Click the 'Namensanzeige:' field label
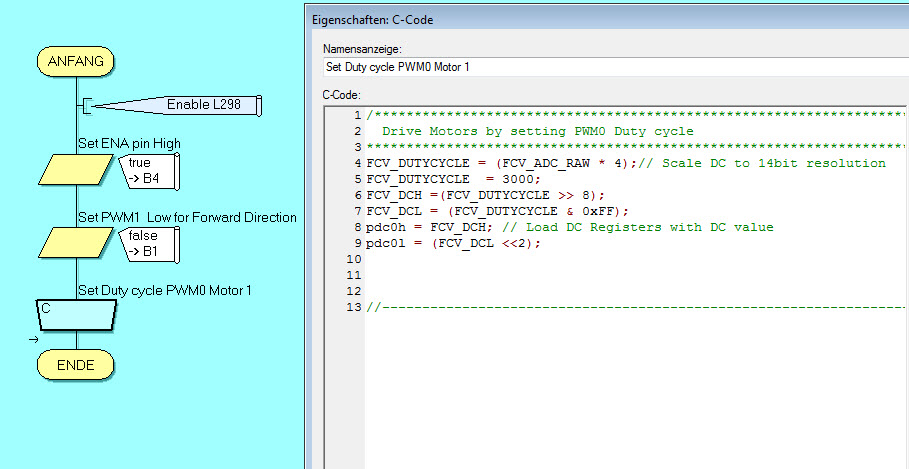Screen dimensions: 909x469 [362, 49]
